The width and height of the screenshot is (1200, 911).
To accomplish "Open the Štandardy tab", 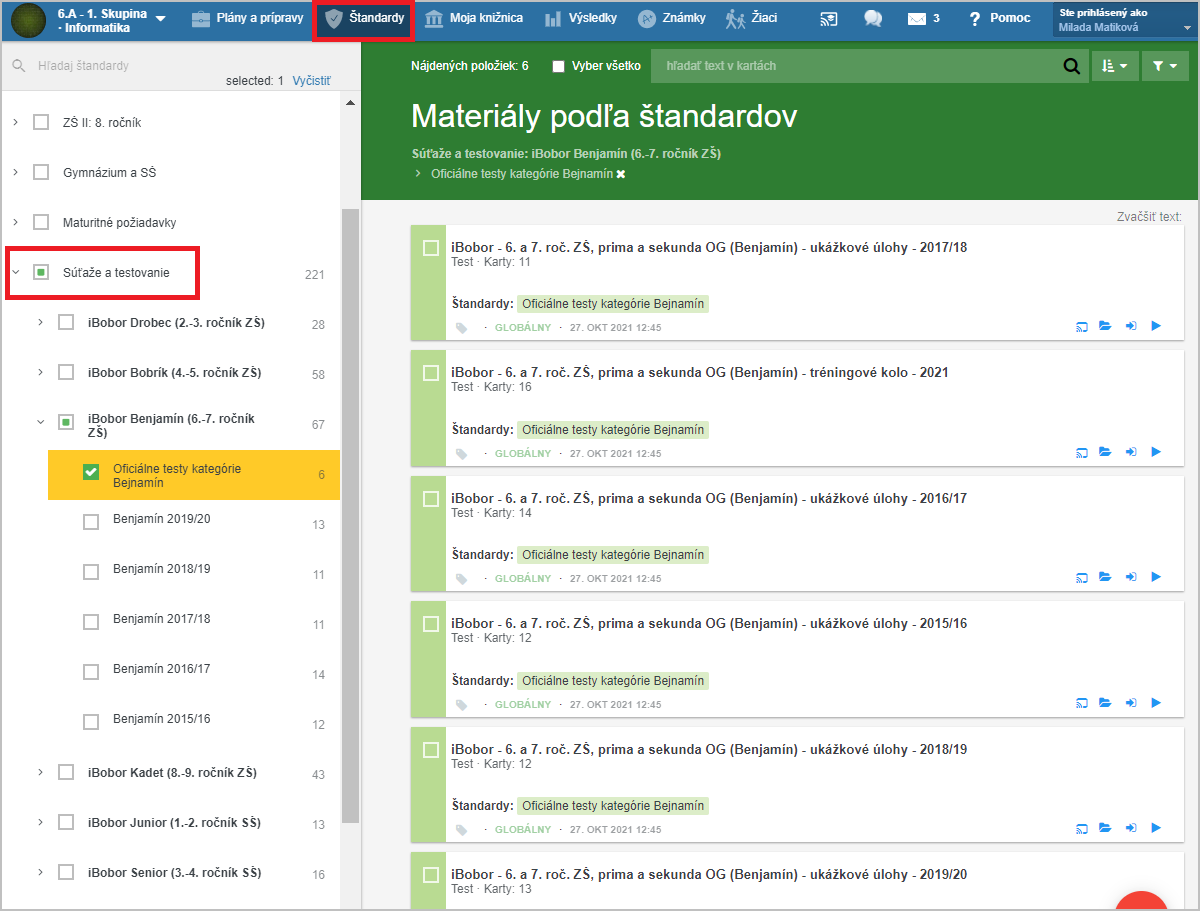I will [365, 19].
